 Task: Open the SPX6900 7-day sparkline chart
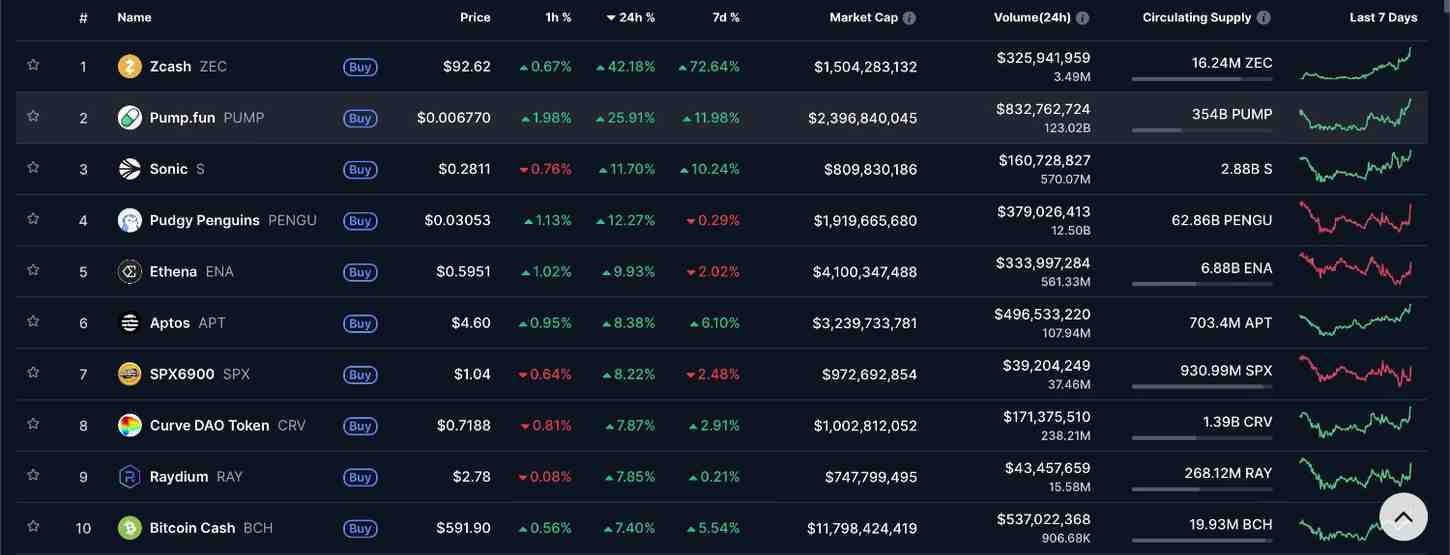pos(1356,372)
